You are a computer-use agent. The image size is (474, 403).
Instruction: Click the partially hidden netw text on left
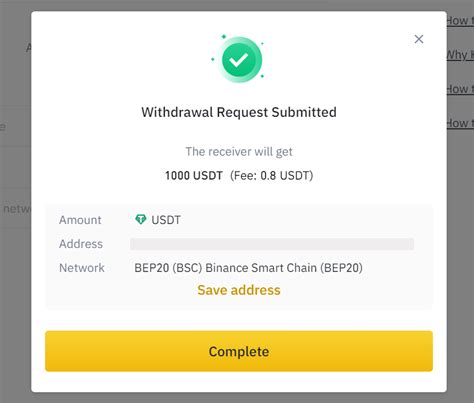pyautogui.click(x=17, y=209)
